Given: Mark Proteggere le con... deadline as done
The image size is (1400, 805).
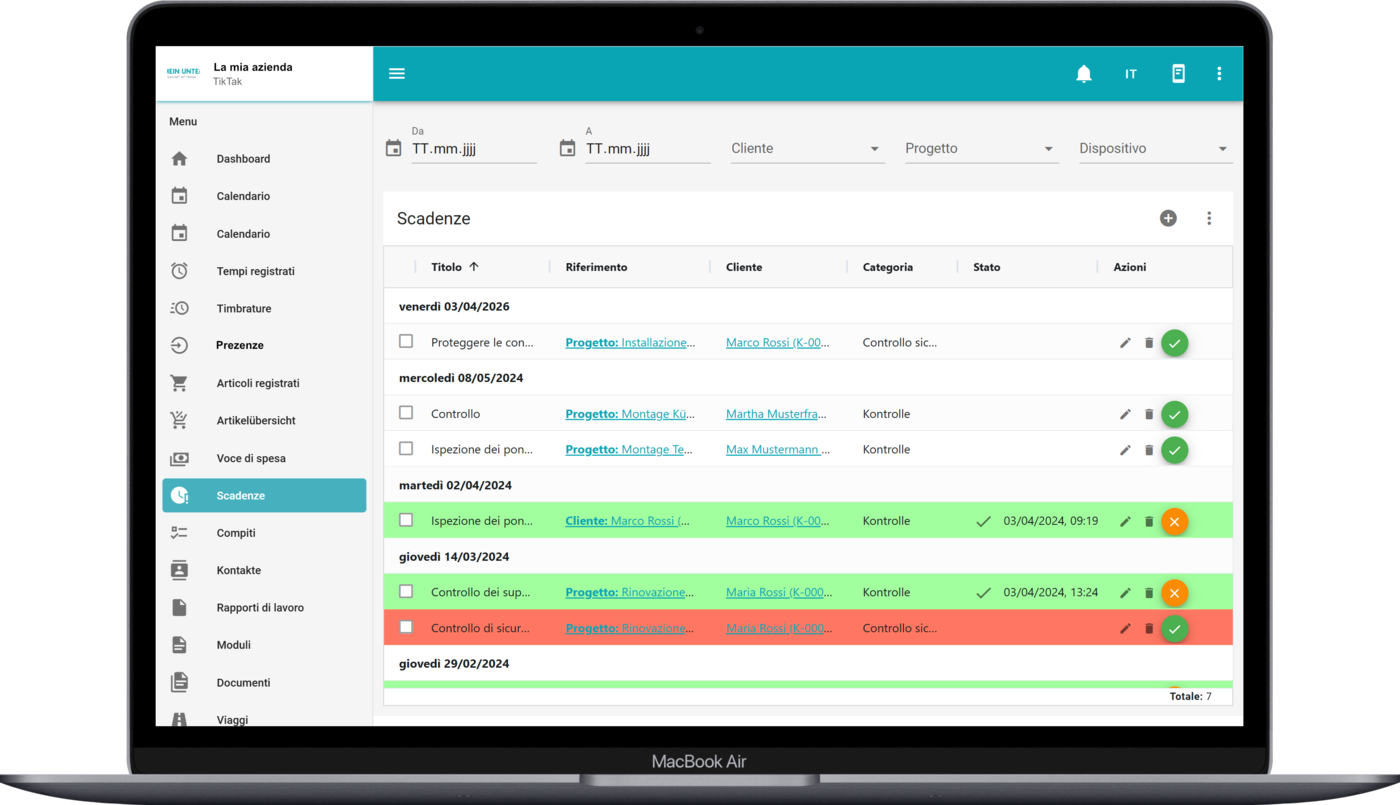Looking at the screenshot, I should coord(1174,343).
